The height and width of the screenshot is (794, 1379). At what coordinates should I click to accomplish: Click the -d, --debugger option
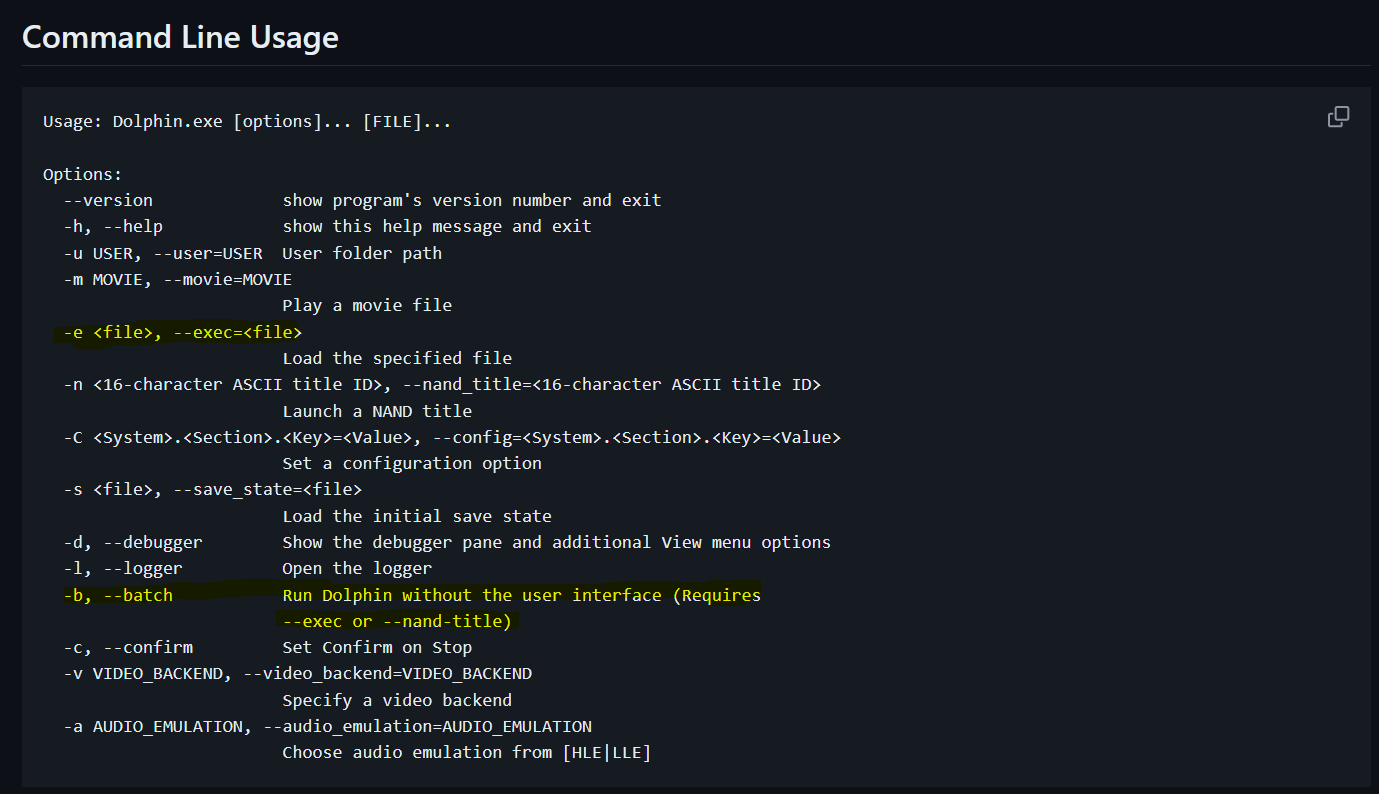[133, 542]
